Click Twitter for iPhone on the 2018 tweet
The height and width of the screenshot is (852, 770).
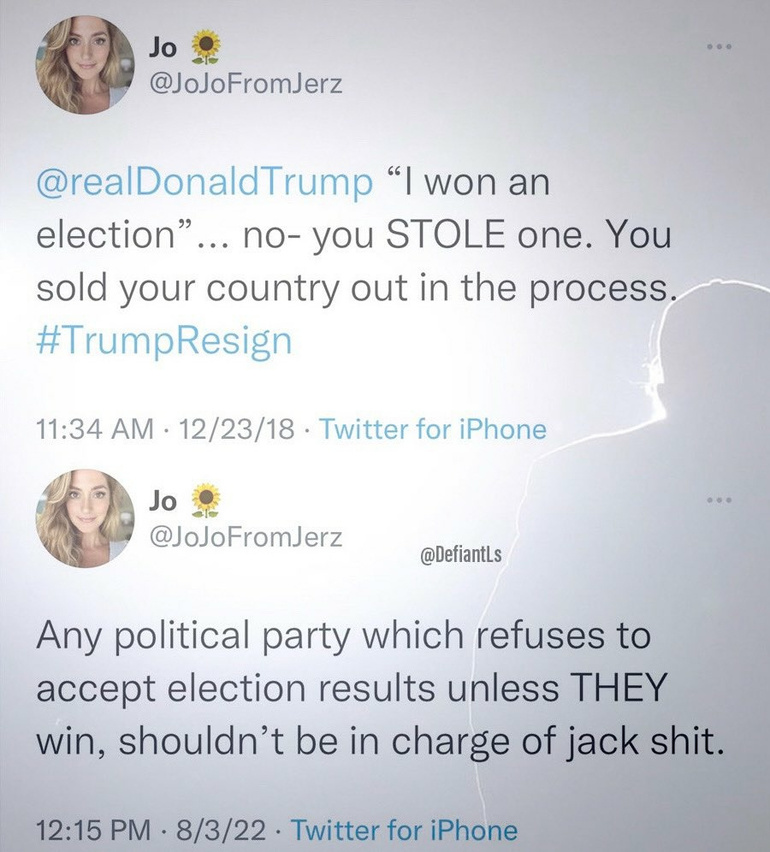click(432, 430)
